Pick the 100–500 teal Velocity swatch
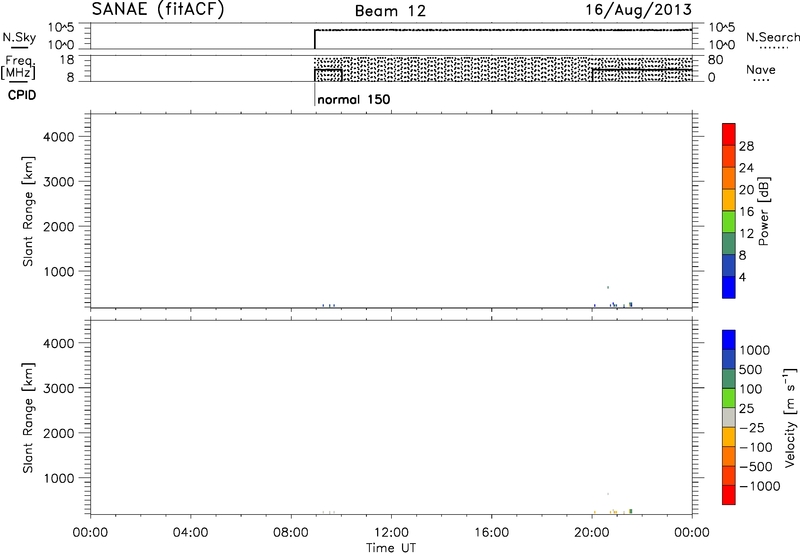Screen dimensions: 800x554 [729, 379]
